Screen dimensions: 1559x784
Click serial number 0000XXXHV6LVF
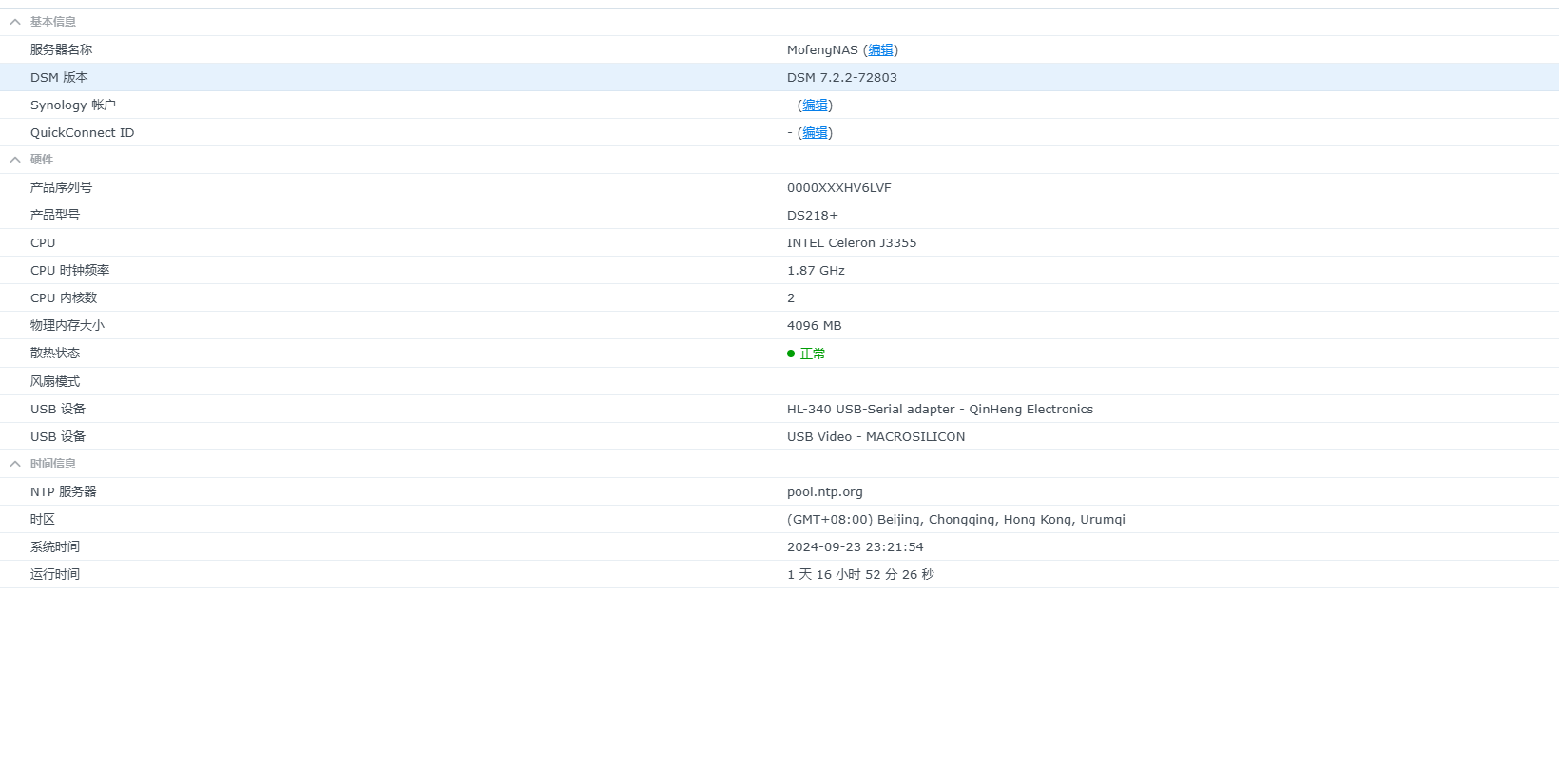coord(838,188)
